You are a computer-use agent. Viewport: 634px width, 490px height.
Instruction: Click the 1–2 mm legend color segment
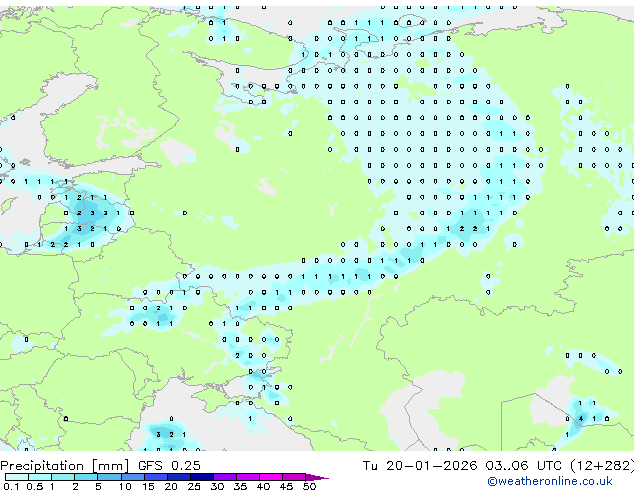(63, 477)
